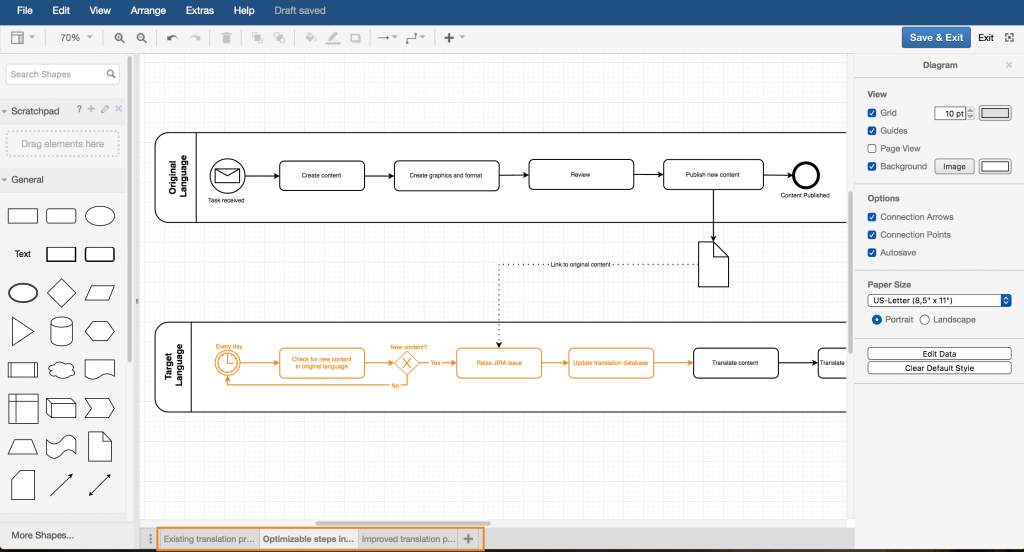
Task: Toggle the Background checkbox
Action: pos(872,167)
